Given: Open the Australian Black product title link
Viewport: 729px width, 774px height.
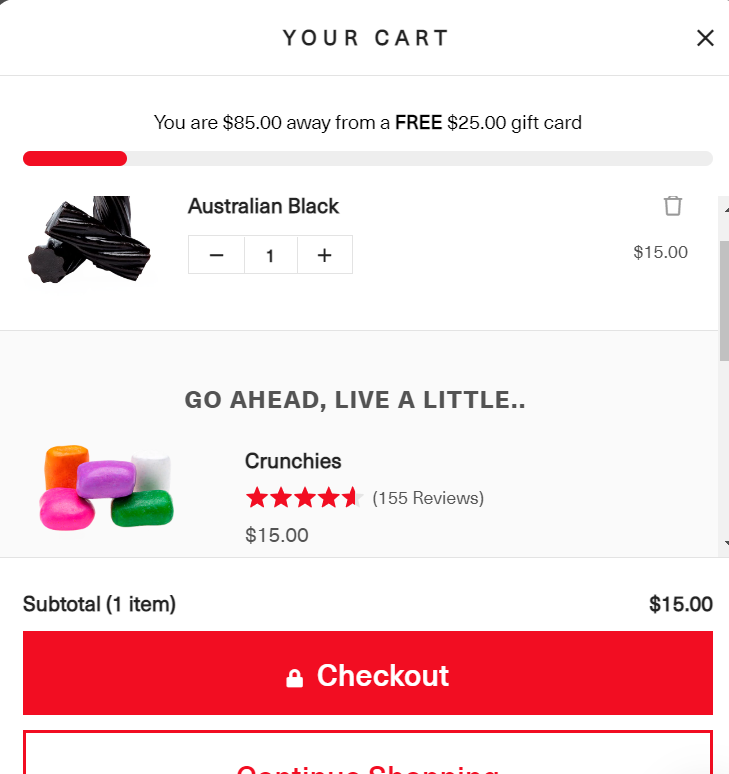Looking at the screenshot, I should (263, 206).
